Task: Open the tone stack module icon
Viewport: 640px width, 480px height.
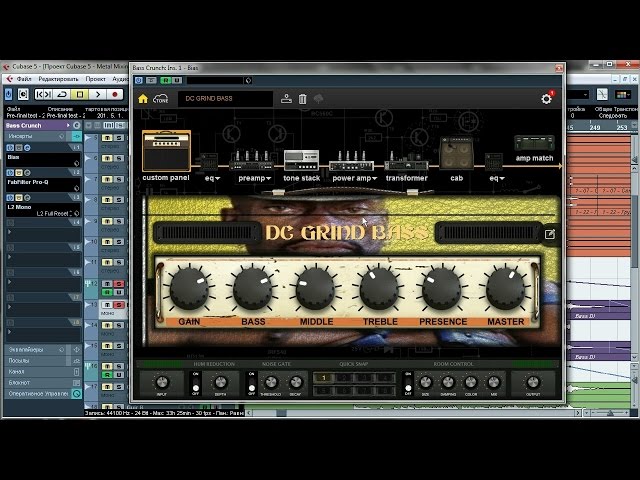Action: tap(301, 160)
